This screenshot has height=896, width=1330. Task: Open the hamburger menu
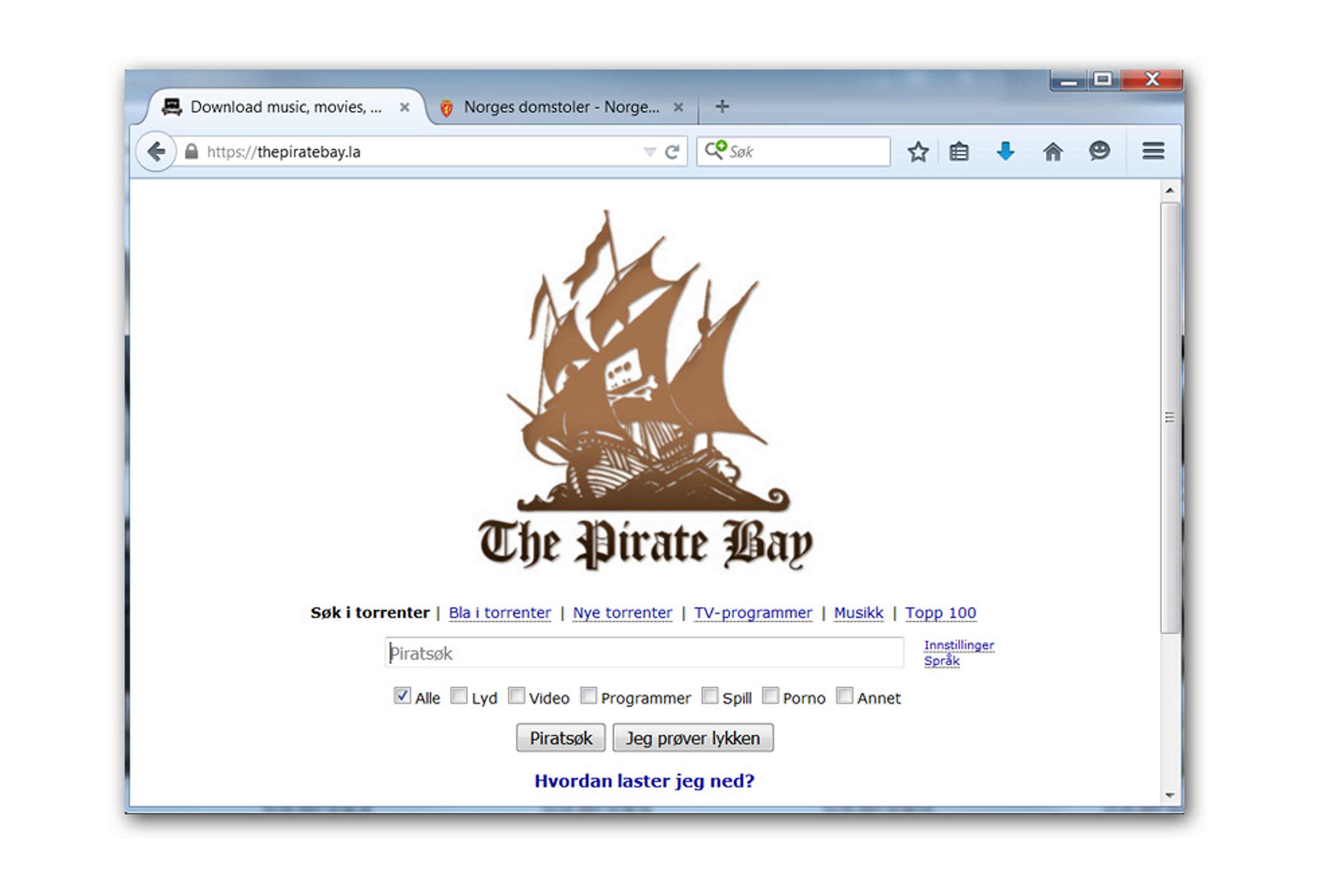tap(1153, 151)
